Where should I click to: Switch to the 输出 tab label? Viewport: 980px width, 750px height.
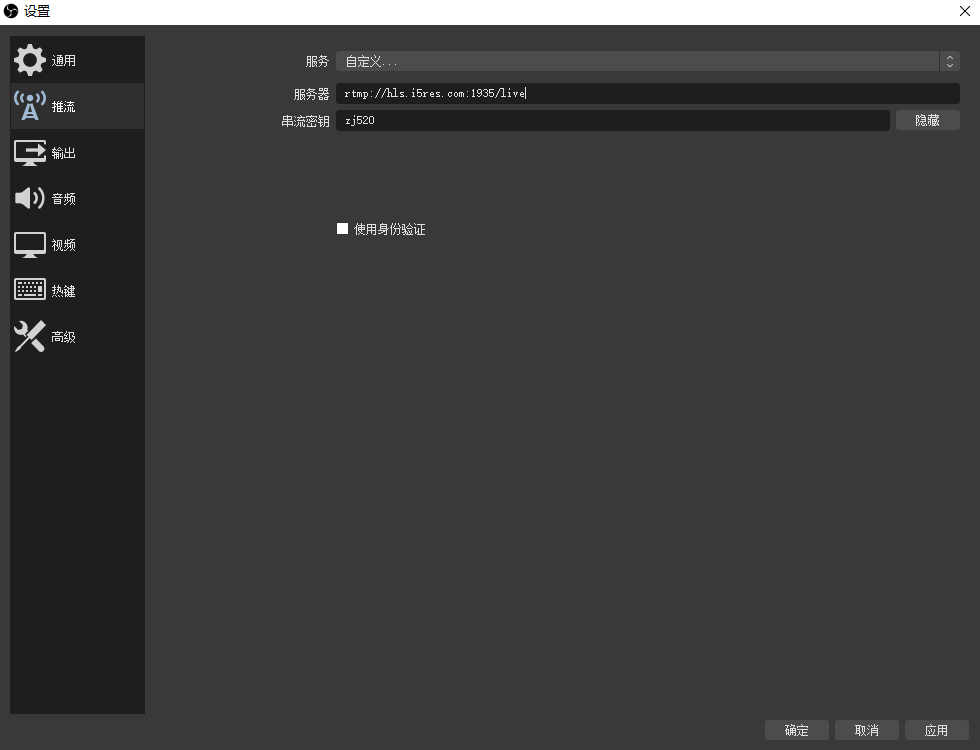pos(64,153)
